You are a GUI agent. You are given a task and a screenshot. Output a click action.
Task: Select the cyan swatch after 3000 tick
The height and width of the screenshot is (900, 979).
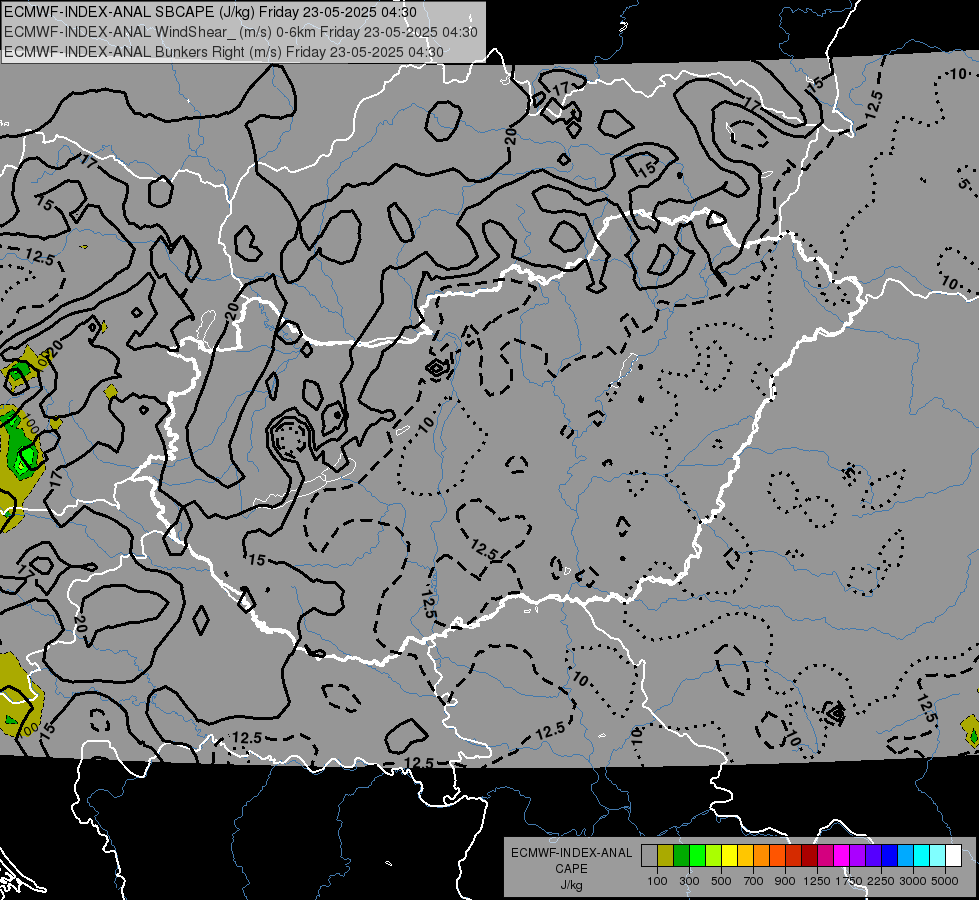pyautogui.click(x=922, y=855)
